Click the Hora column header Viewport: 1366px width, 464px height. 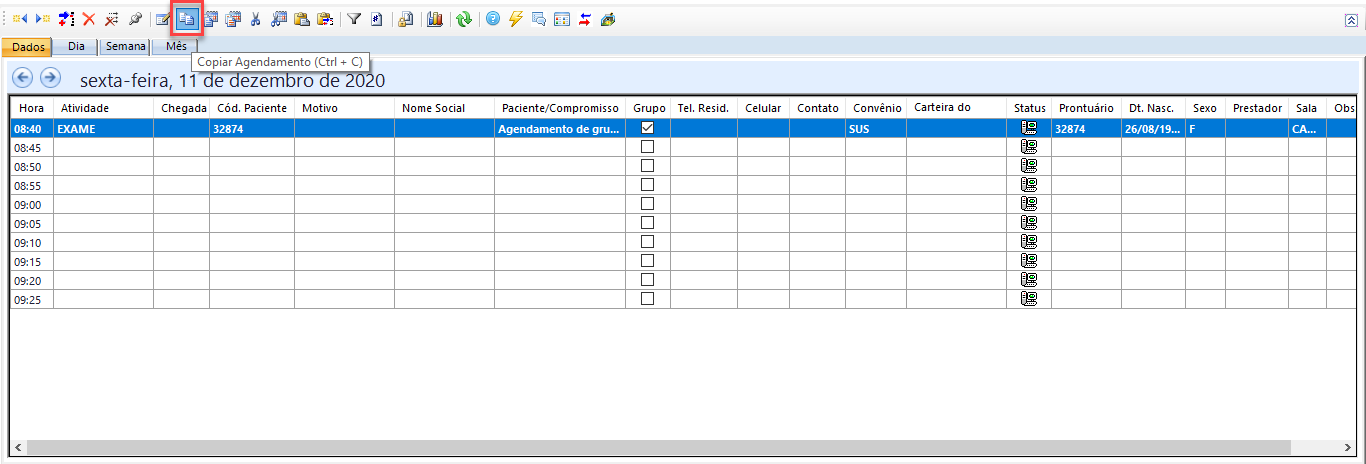[x=32, y=108]
